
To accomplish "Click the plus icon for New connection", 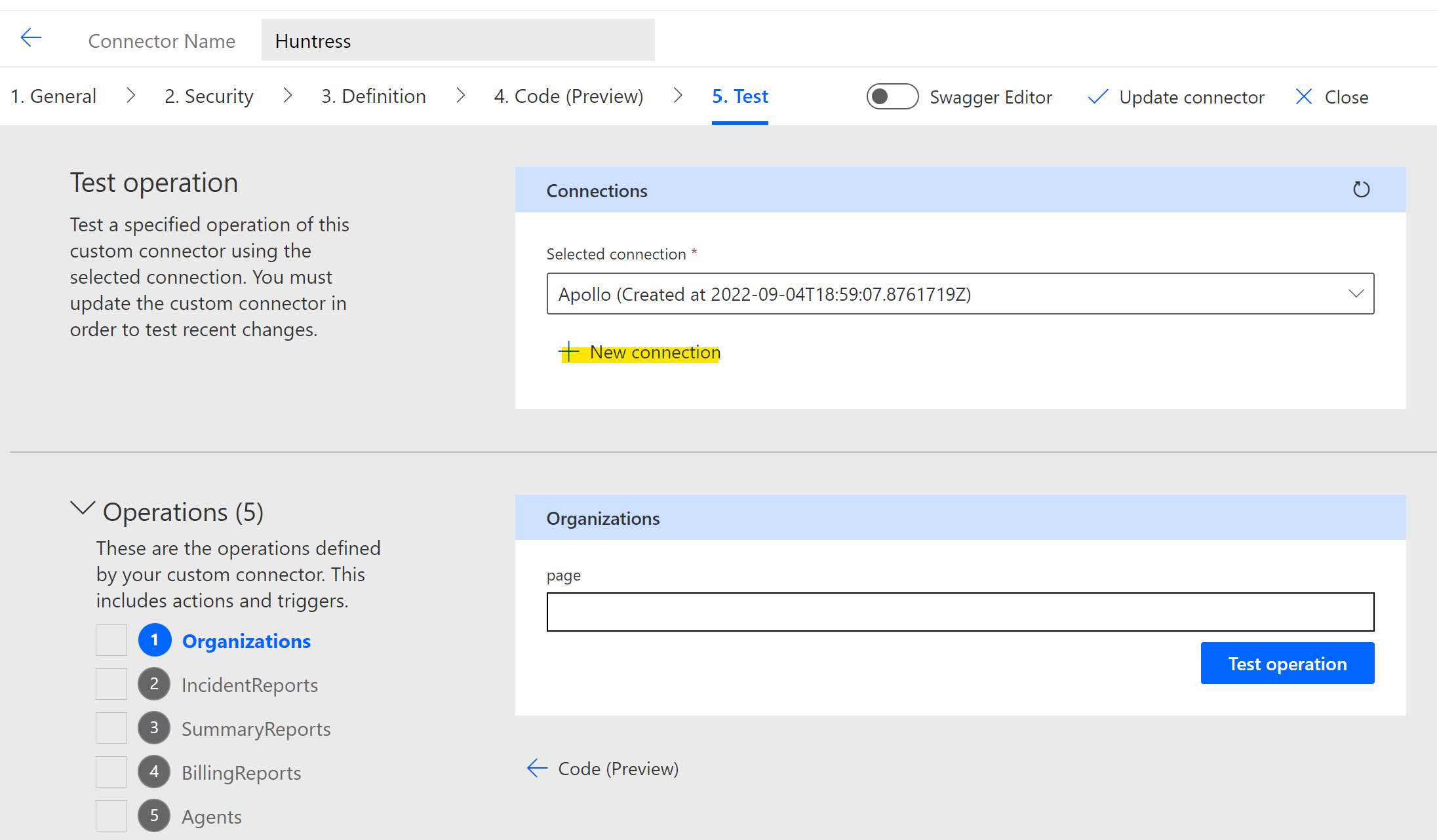I will (569, 352).
